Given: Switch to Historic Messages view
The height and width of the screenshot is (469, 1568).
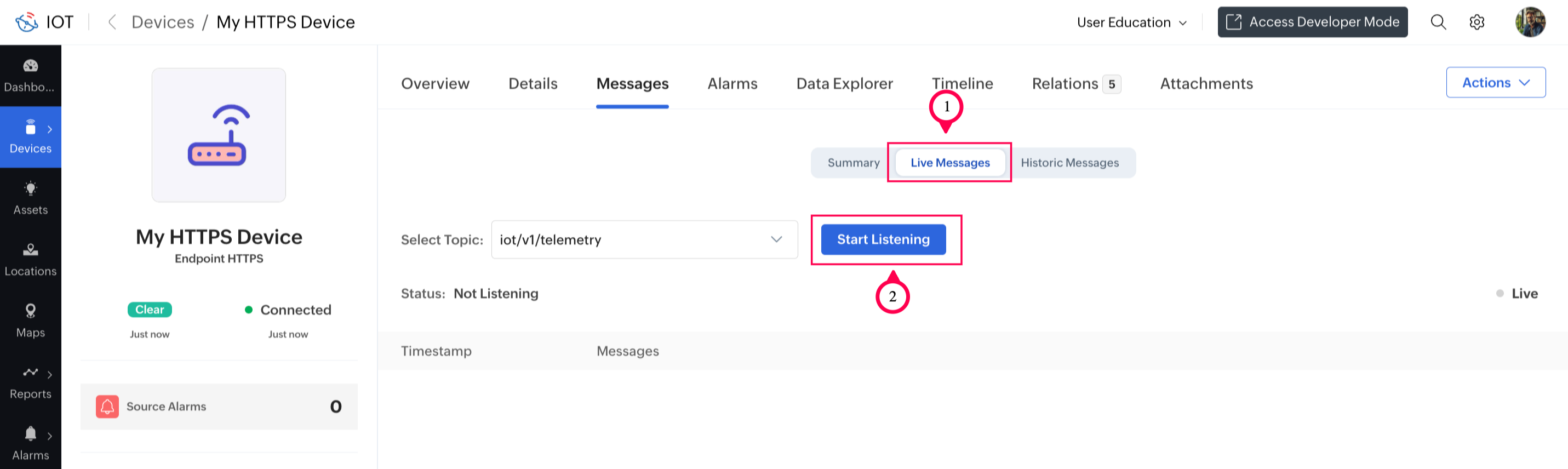Looking at the screenshot, I should click(x=1069, y=163).
